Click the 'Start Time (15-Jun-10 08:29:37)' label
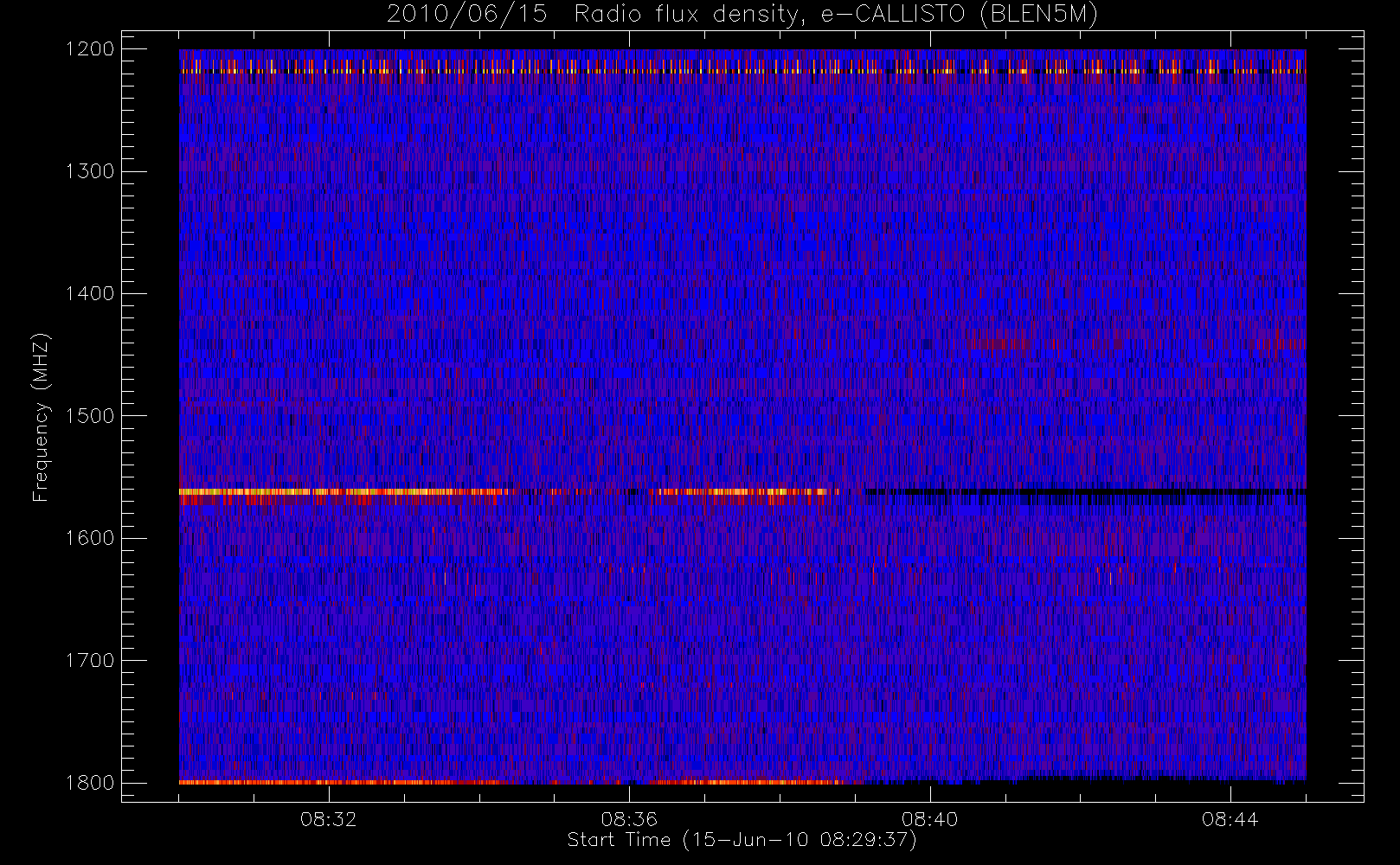Screen dimensions: 1400x865 [x=742, y=840]
